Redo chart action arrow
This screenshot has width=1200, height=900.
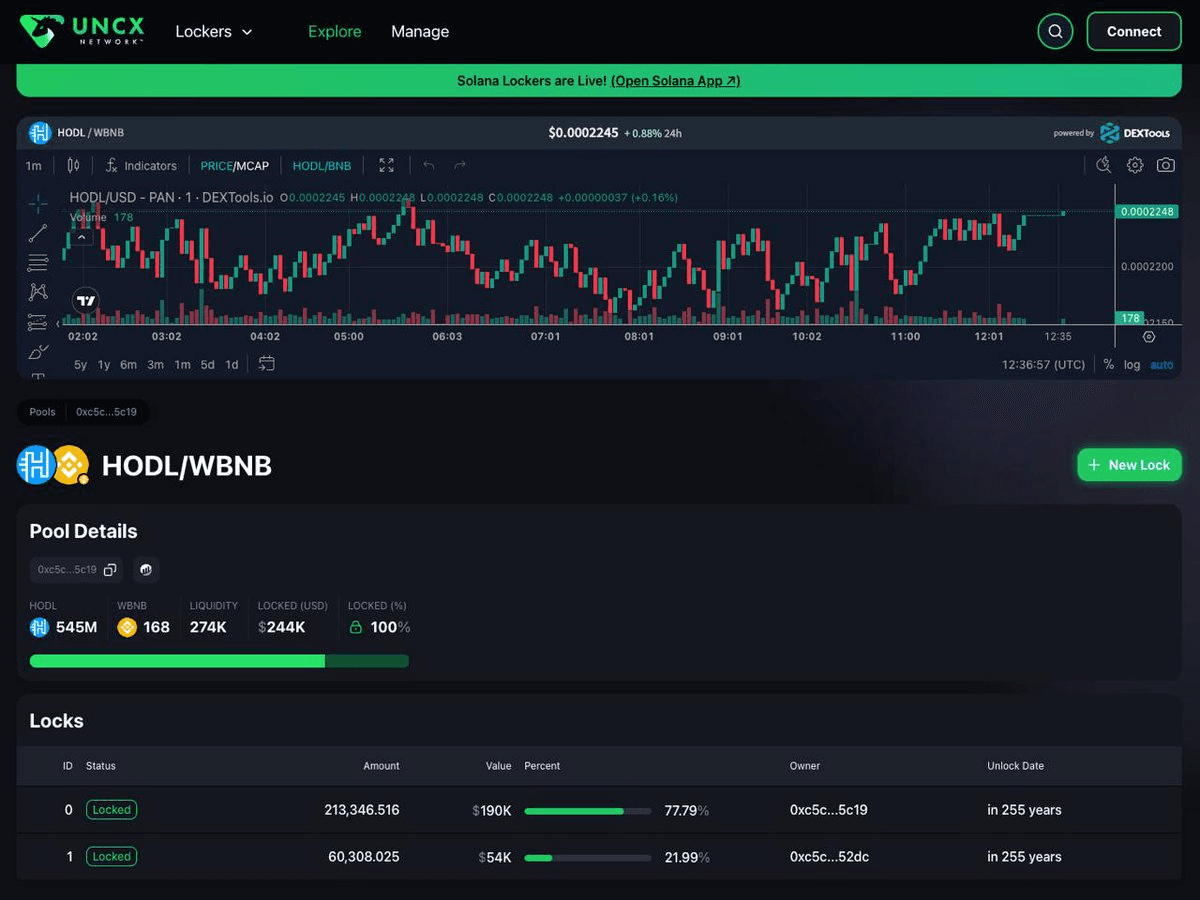460,165
